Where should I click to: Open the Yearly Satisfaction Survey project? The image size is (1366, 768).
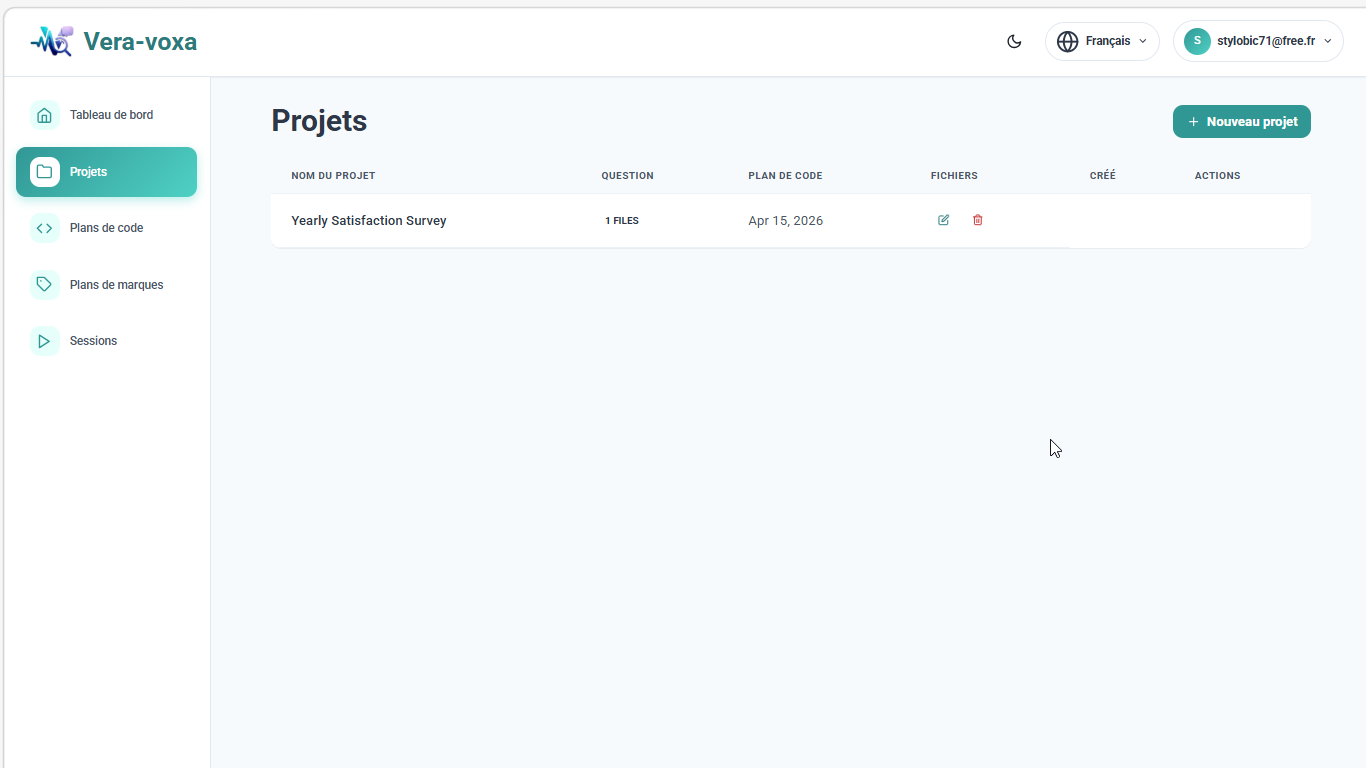click(369, 221)
